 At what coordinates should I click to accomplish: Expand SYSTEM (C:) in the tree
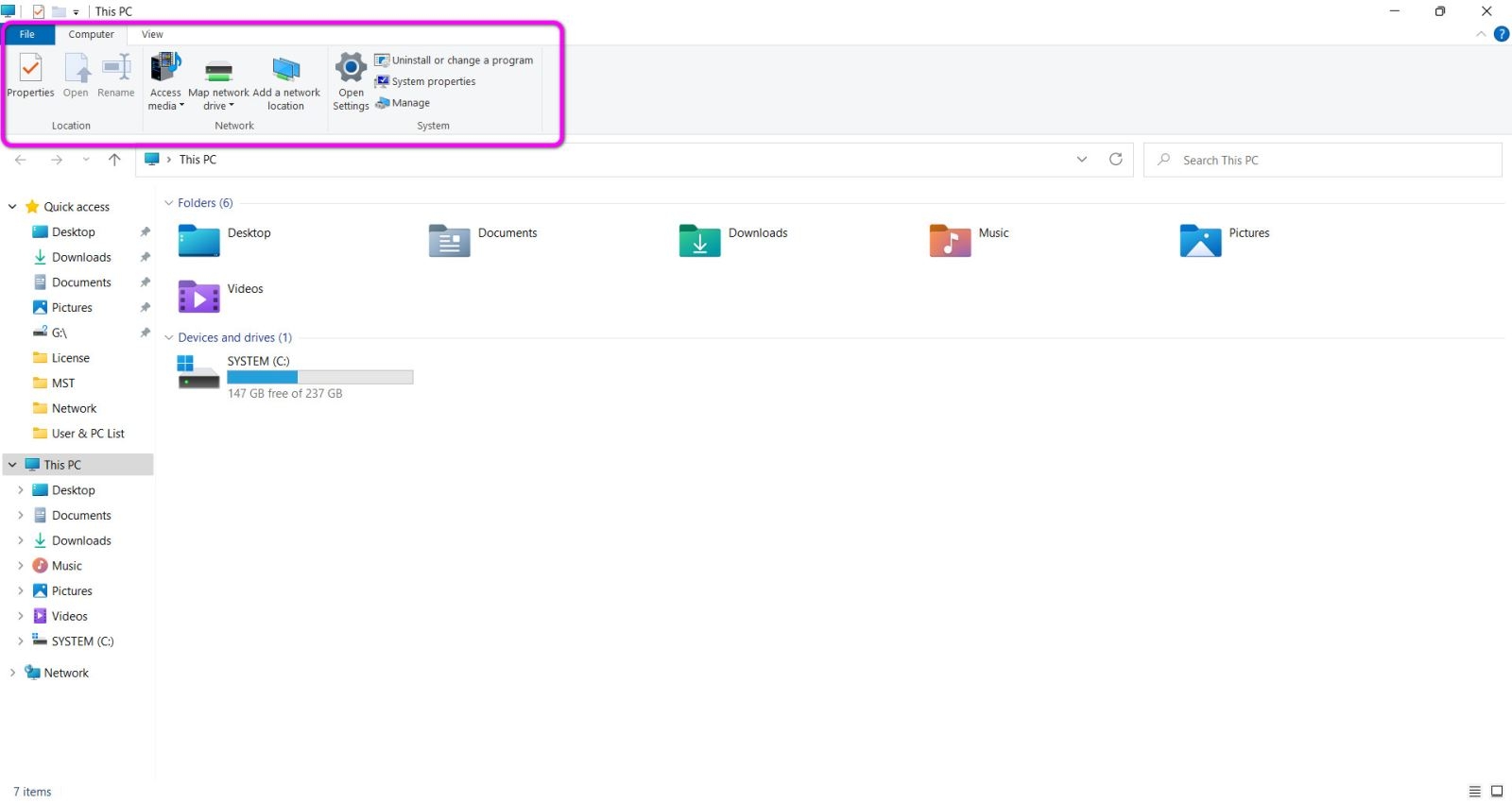click(x=21, y=641)
